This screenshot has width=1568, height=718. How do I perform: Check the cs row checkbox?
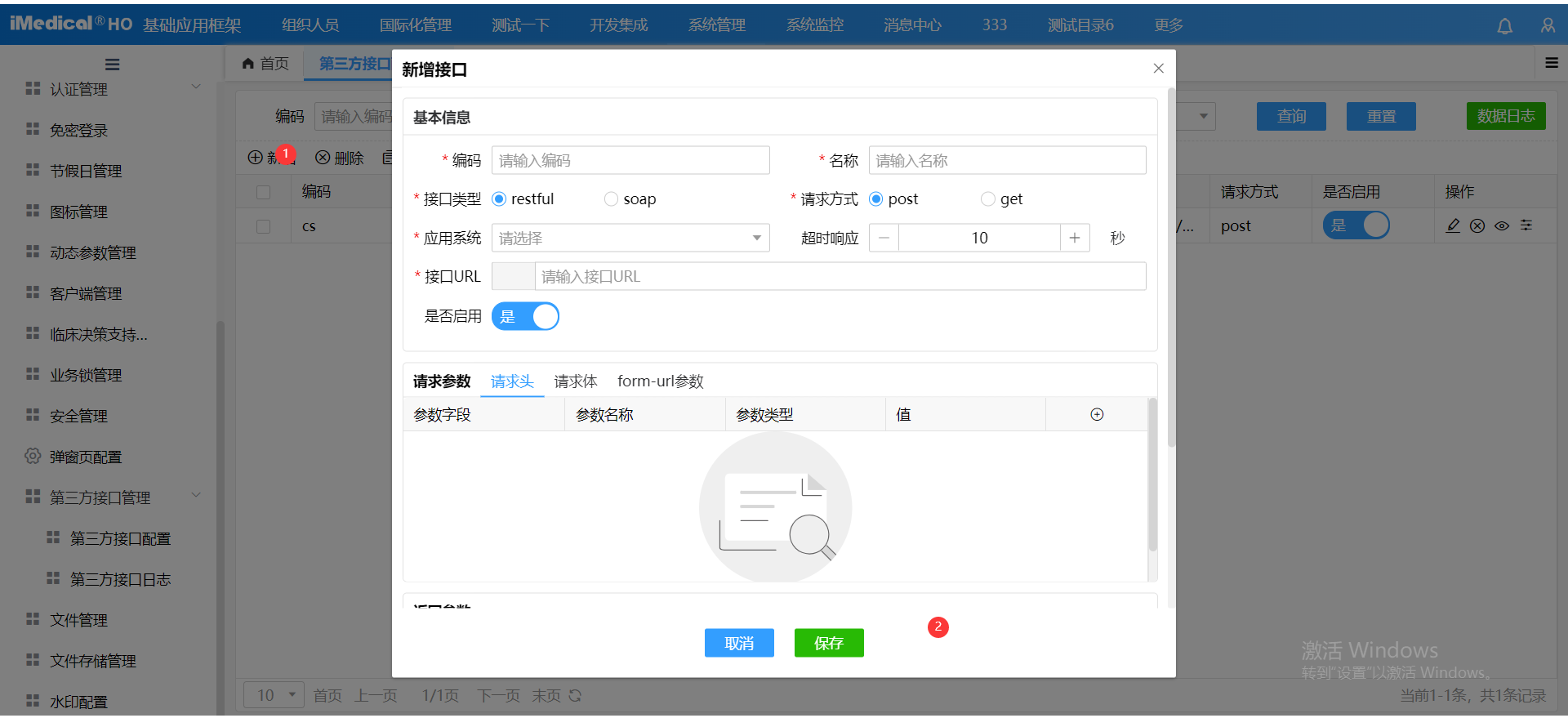tap(263, 226)
